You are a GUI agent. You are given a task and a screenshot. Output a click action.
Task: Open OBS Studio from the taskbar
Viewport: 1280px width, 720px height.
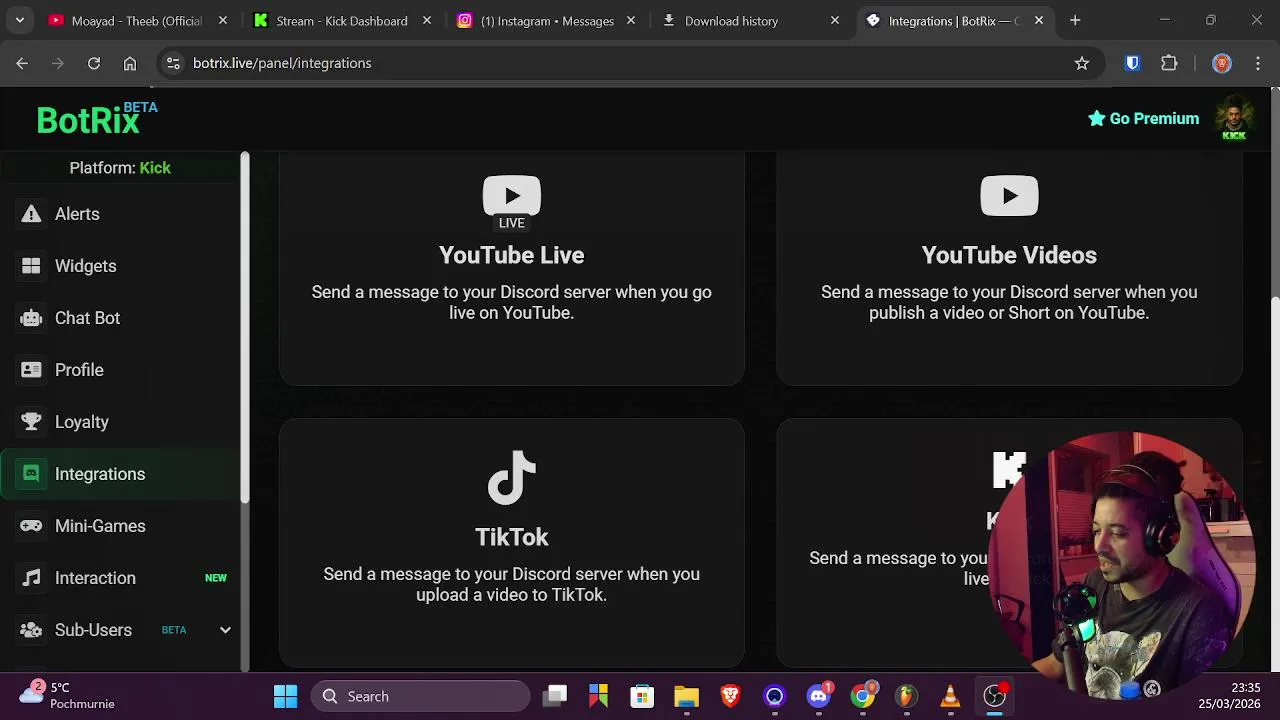(x=995, y=696)
